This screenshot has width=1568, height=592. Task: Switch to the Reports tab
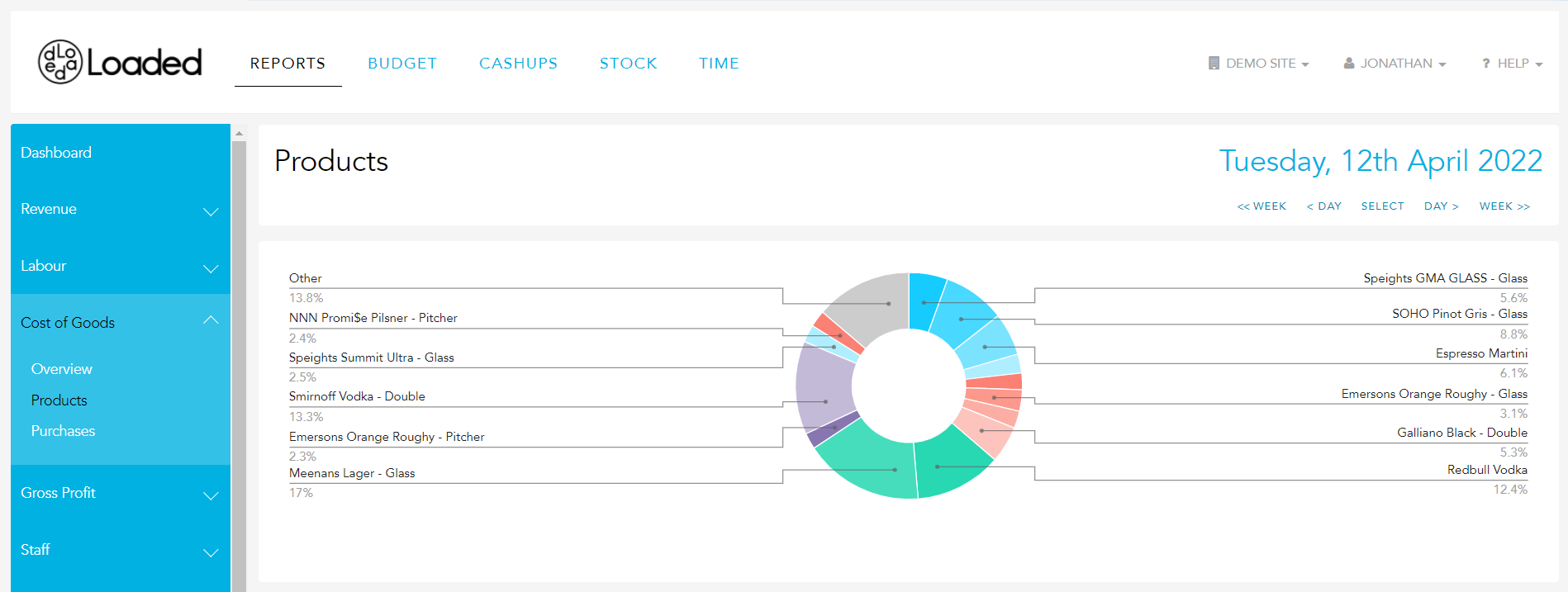coord(287,64)
